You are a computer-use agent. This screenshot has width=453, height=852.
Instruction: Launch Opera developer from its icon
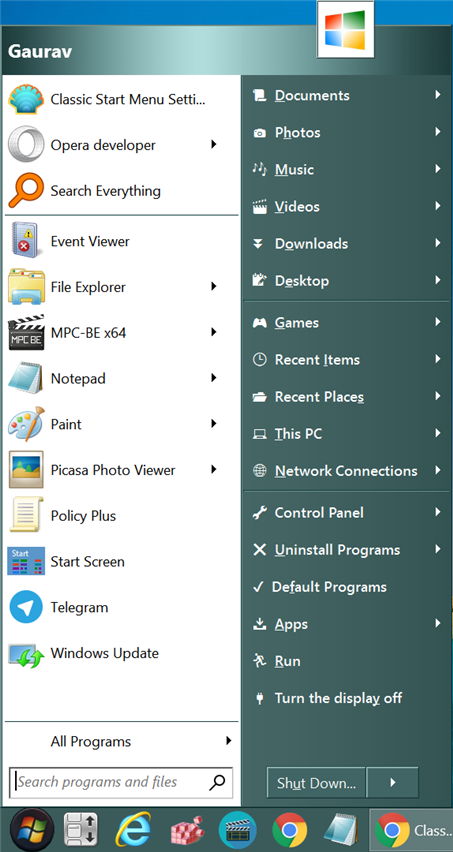26,145
